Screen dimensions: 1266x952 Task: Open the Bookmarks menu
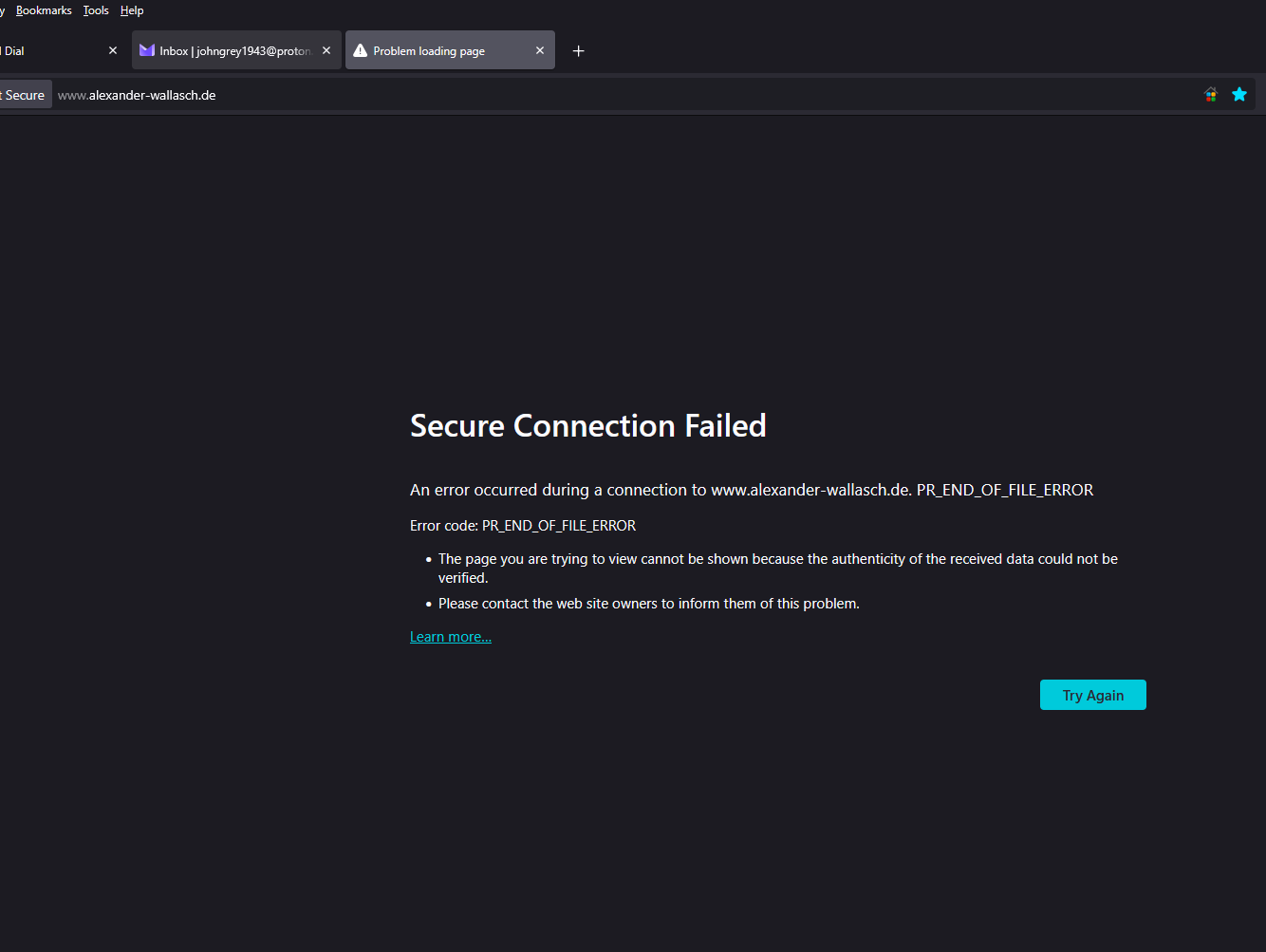pyautogui.click(x=44, y=10)
